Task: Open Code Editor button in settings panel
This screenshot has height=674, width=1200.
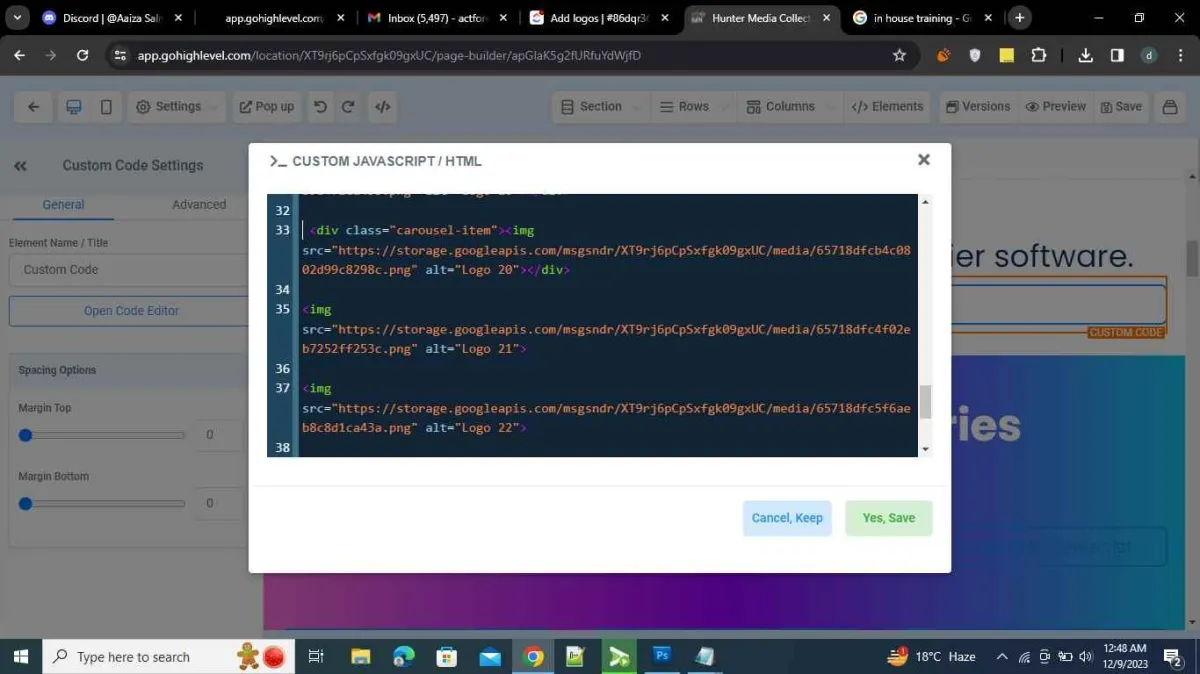Action: 131,311
